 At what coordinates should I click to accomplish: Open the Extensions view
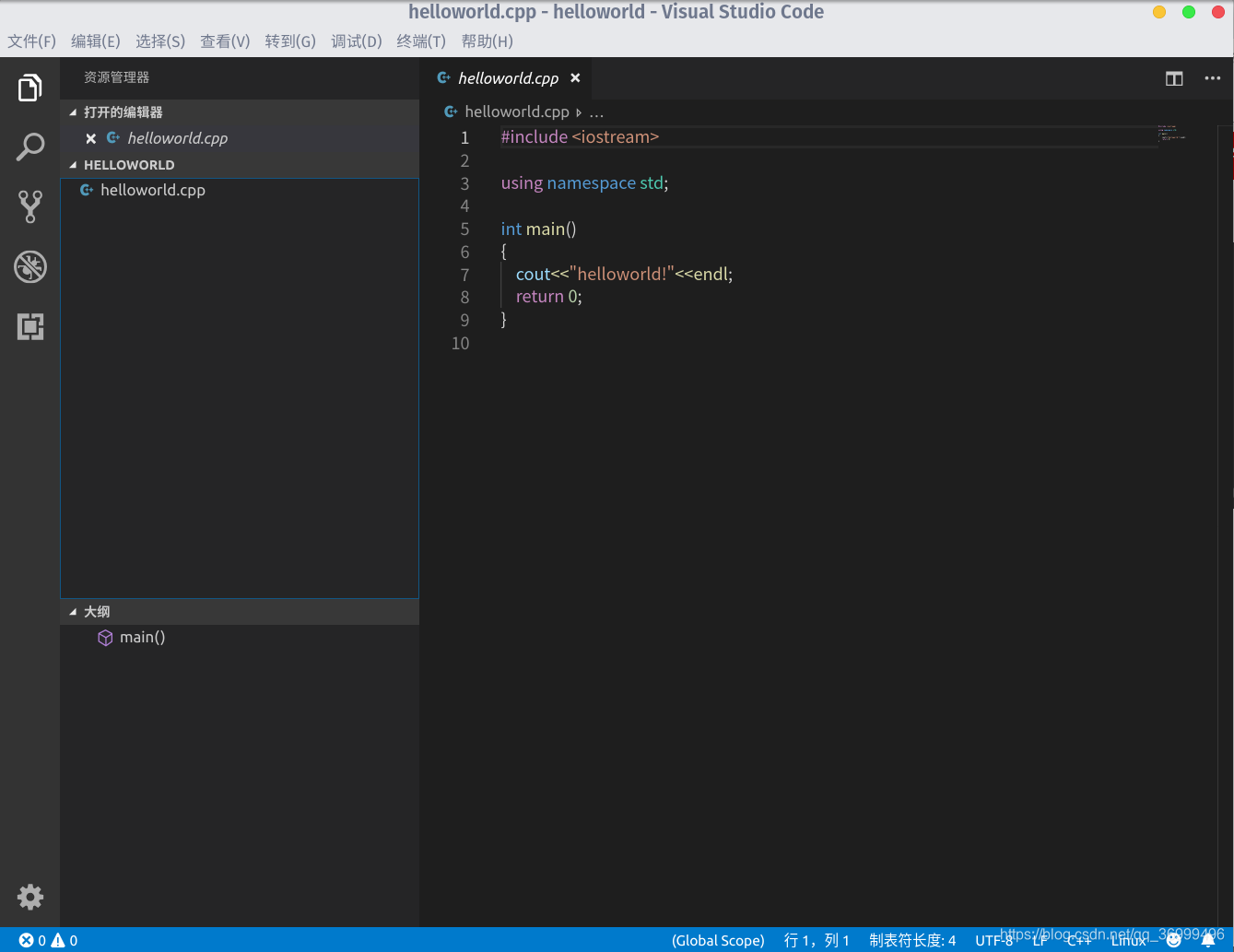(29, 326)
